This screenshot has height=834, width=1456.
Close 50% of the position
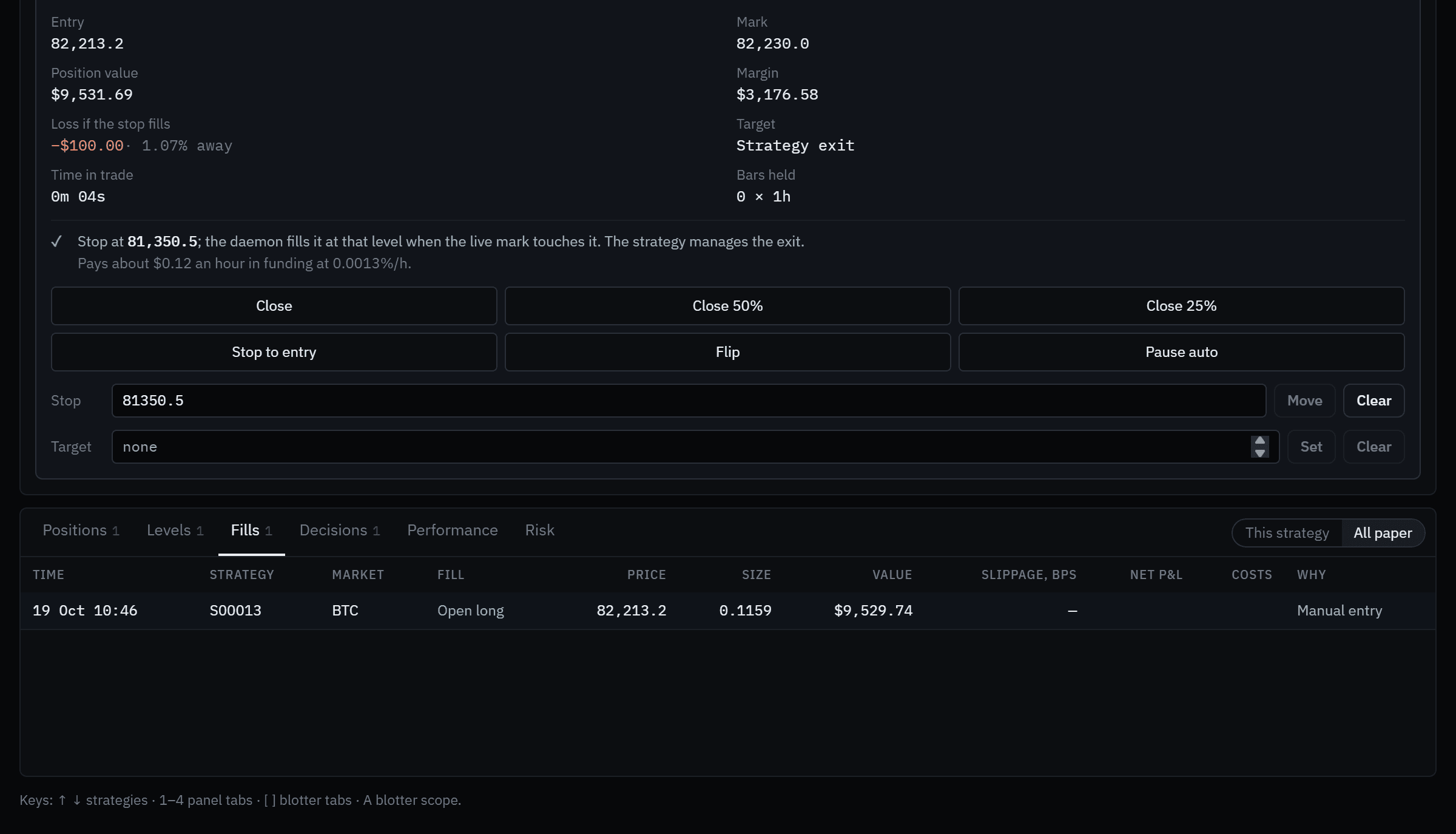pyautogui.click(x=727, y=306)
